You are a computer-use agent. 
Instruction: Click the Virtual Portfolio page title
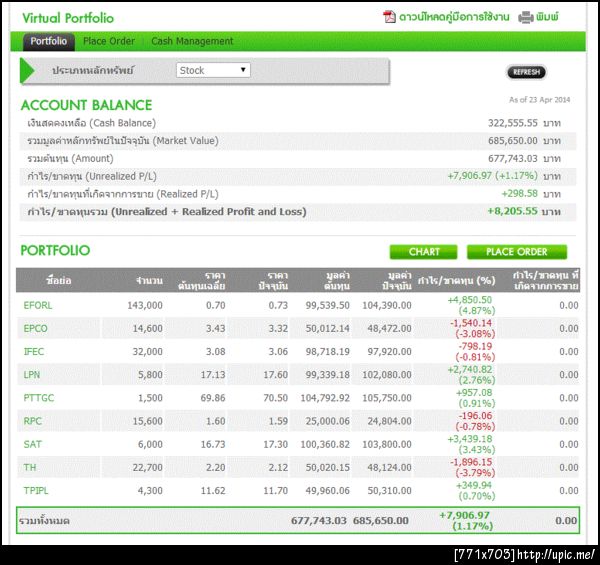click(68, 18)
